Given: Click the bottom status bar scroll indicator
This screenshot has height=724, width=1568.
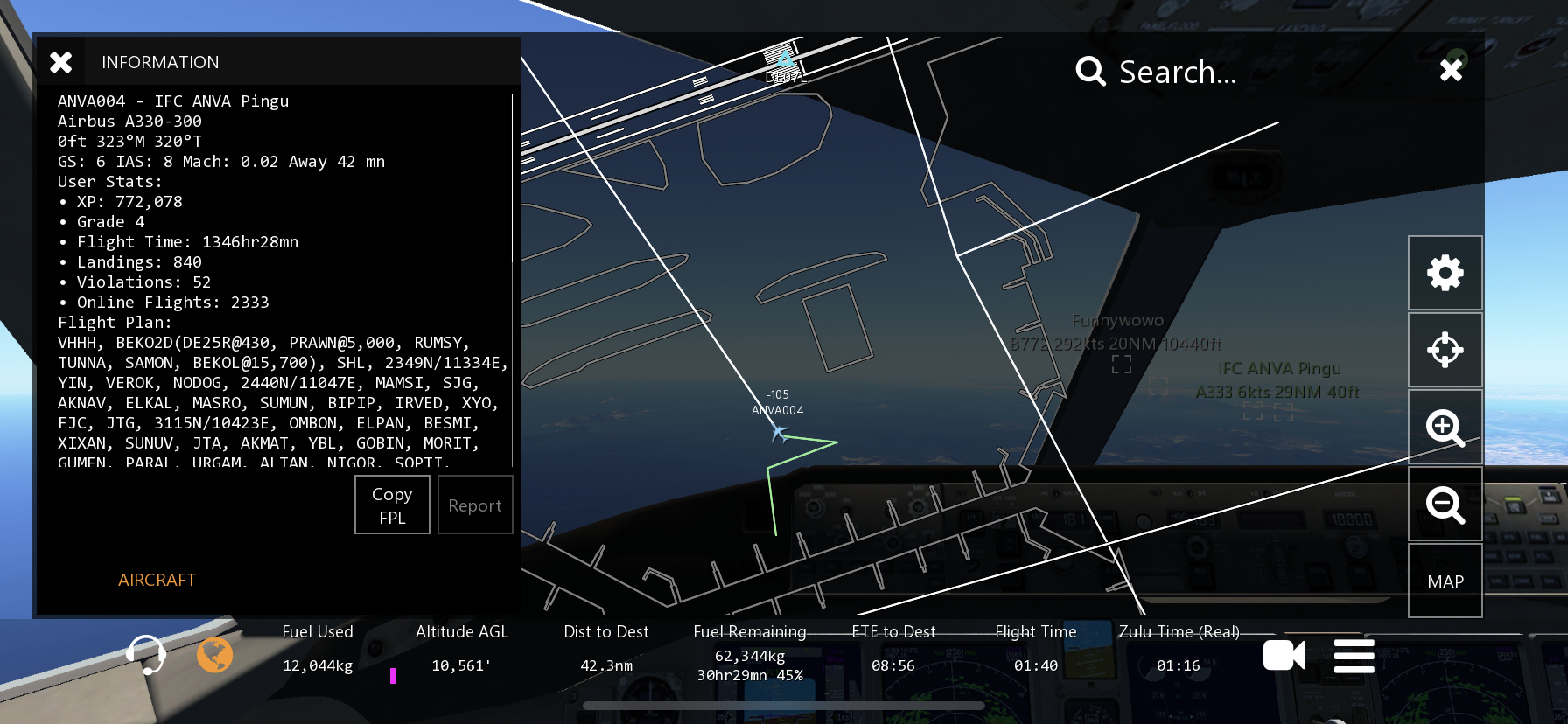Looking at the screenshot, I should tap(784, 706).
